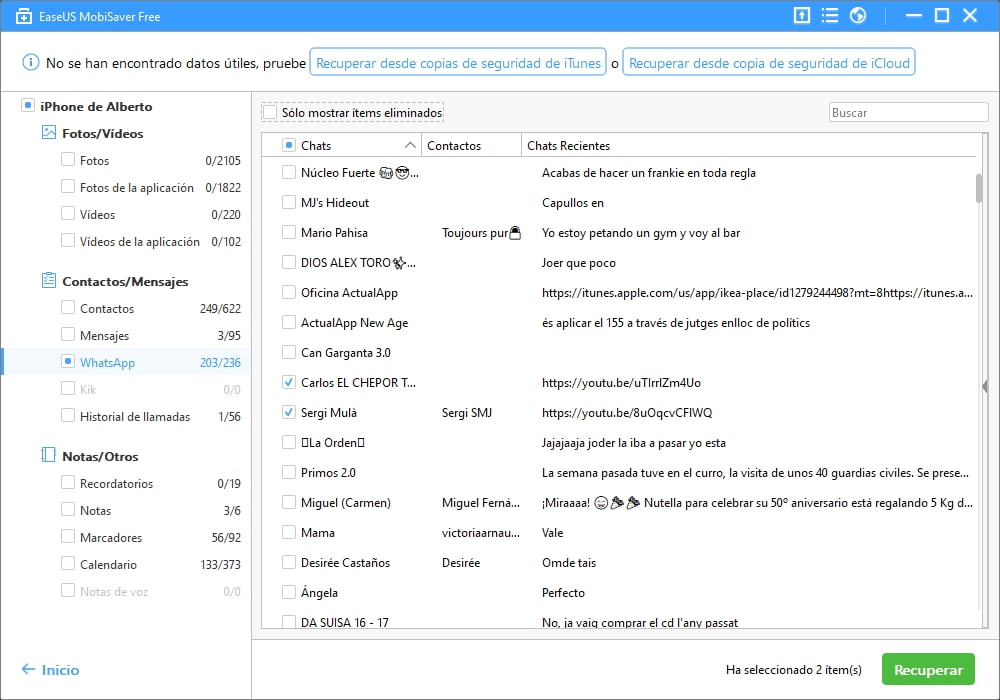Screen dimensions: 1000x700
Task: Toggle the Chats column sort arrow
Action: pyautogui.click(x=410, y=145)
